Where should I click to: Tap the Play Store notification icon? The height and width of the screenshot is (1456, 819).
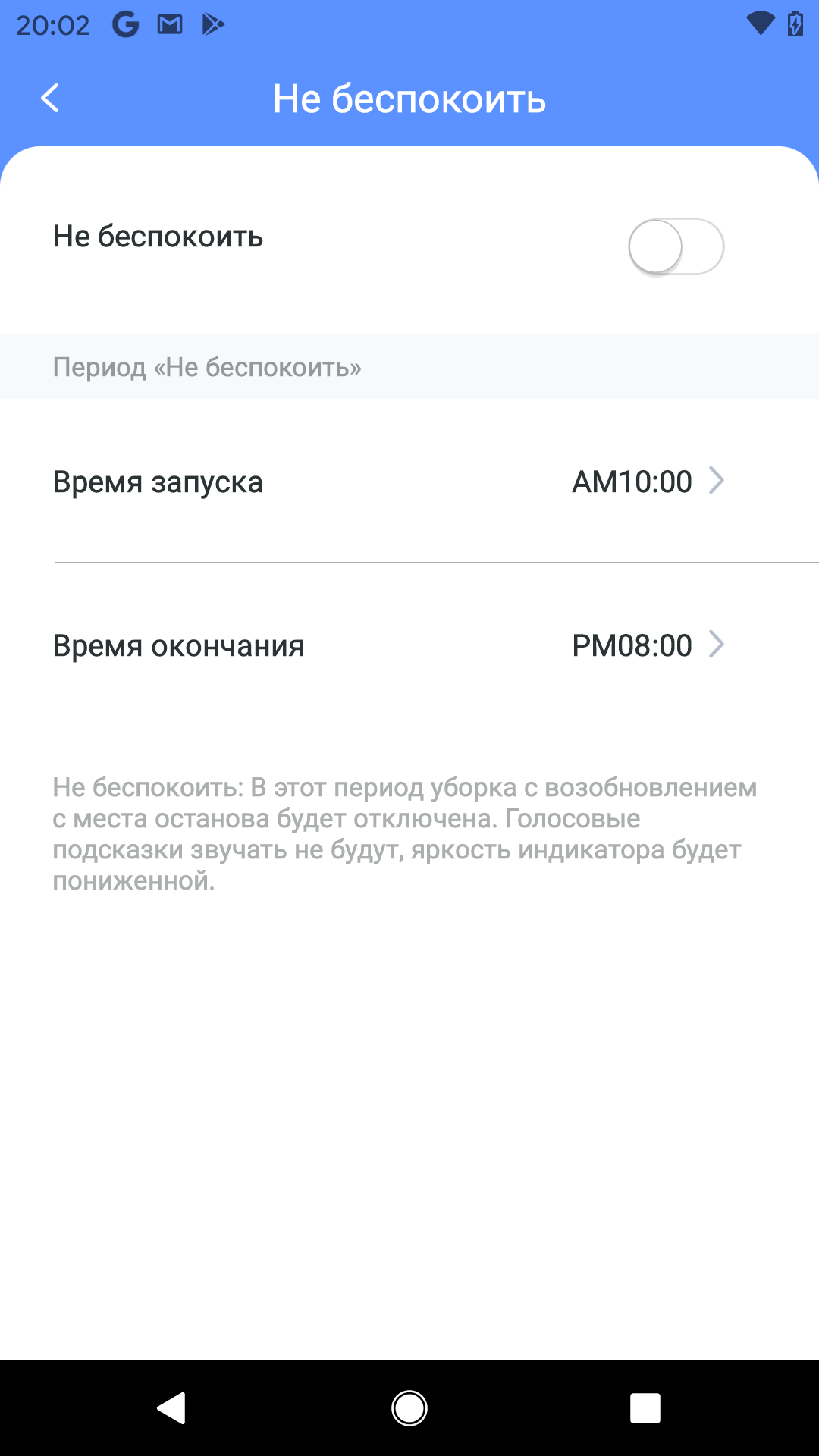click(213, 25)
